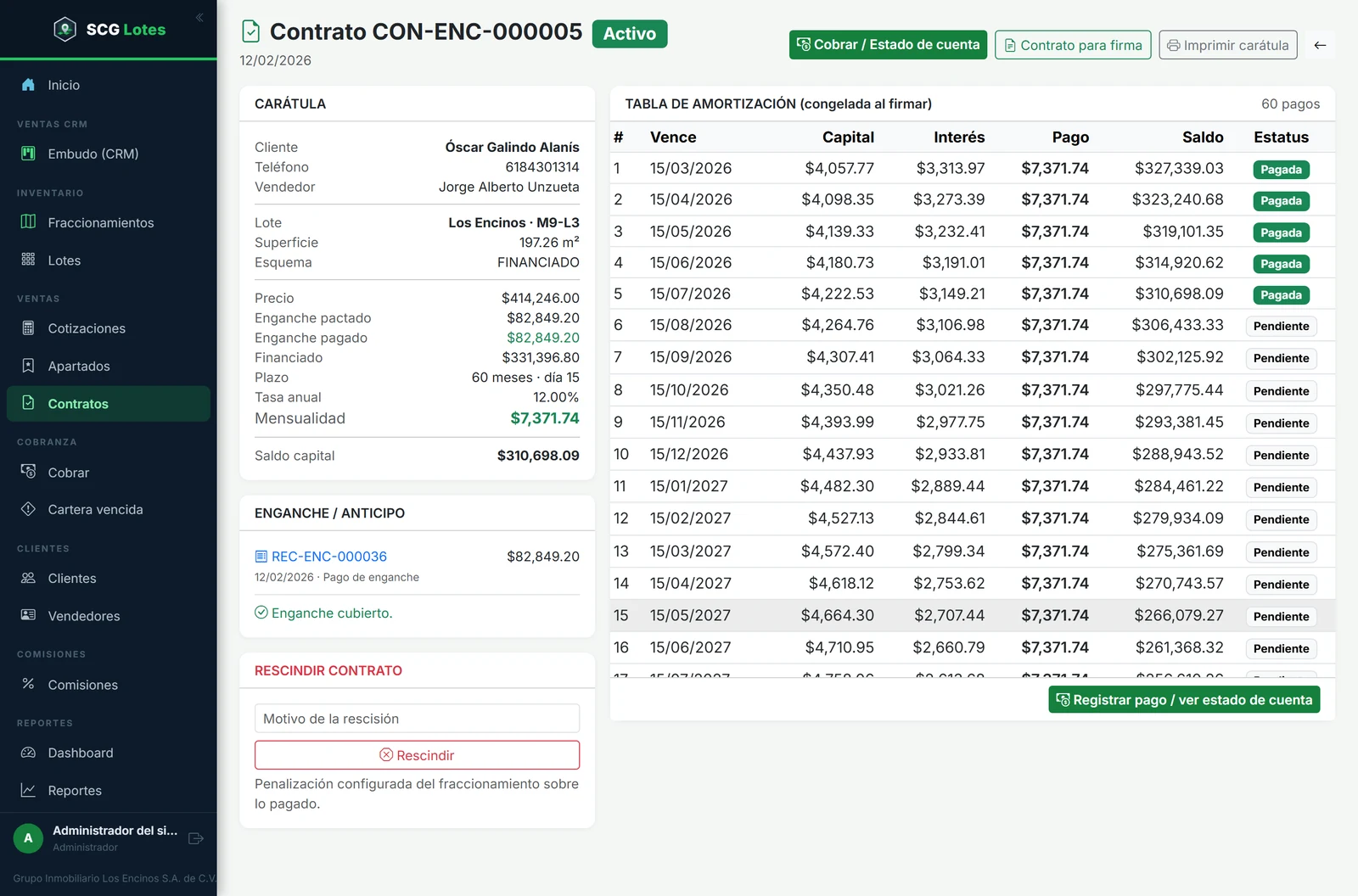The height and width of the screenshot is (896, 1358).
Task: Go to Fraccionamientos map icon
Action: [x=28, y=222]
